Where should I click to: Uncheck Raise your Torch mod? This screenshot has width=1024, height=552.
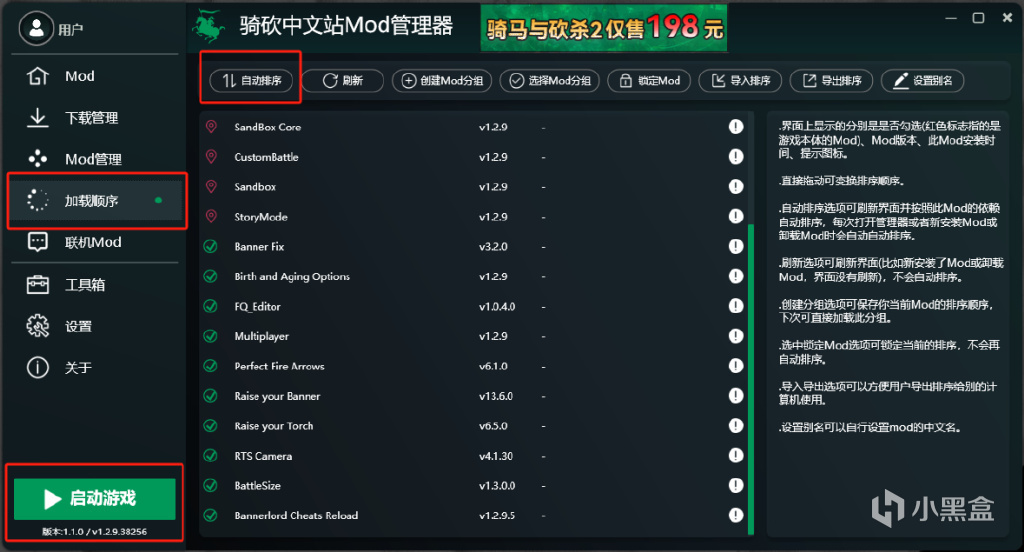coord(210,426)
